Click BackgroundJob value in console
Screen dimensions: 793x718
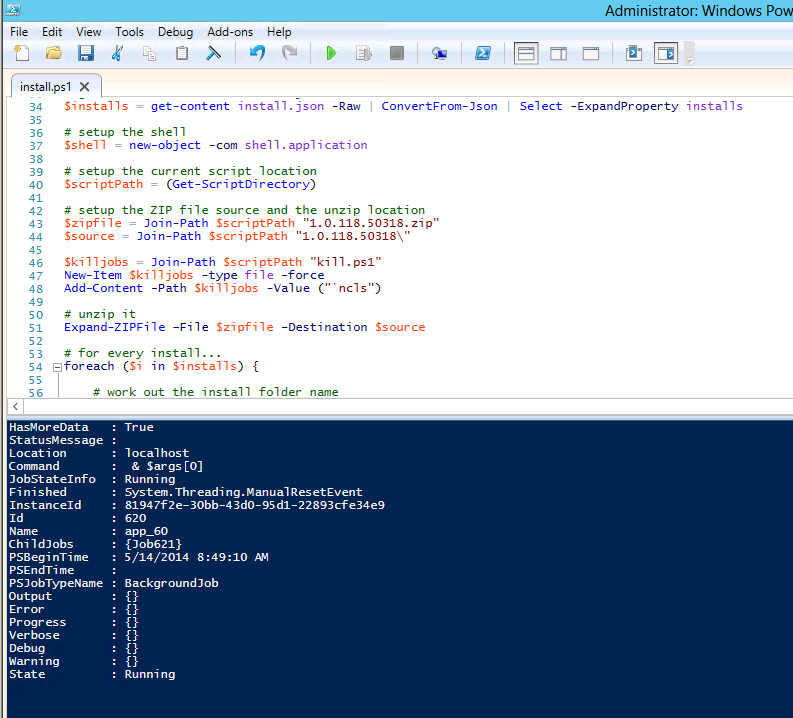pyautogui.click(x=171, y=583)
